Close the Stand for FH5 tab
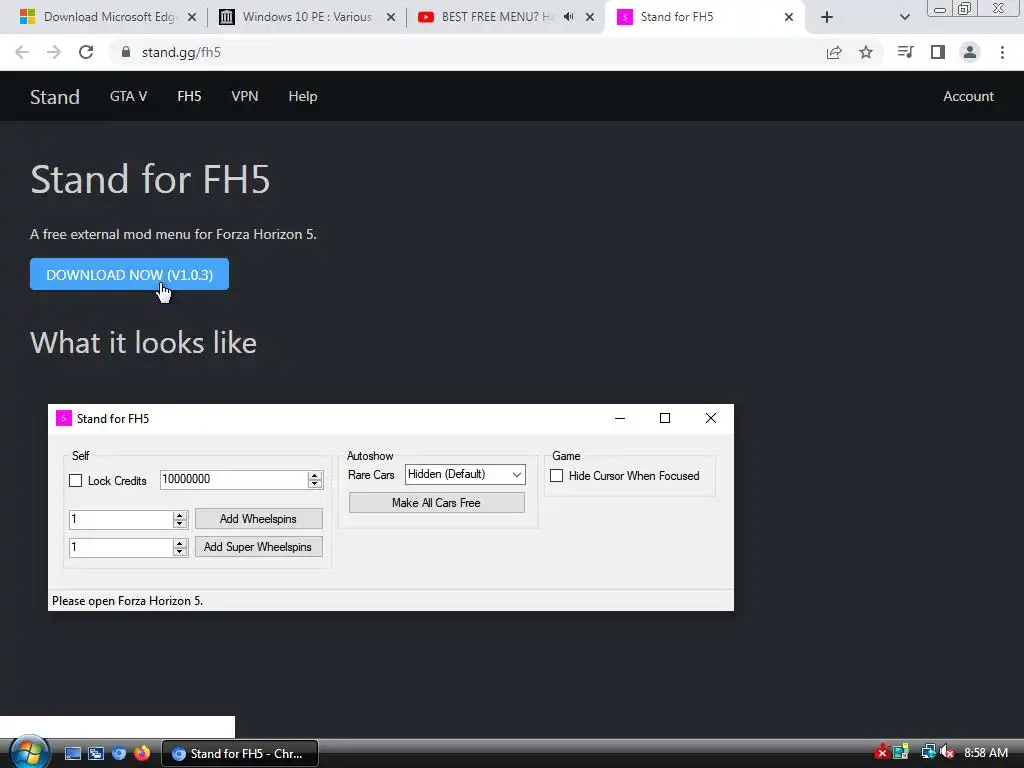Image resolution: width=1024 pixels, height=768 pixels. pyautogui.click(x=789, y=17)
